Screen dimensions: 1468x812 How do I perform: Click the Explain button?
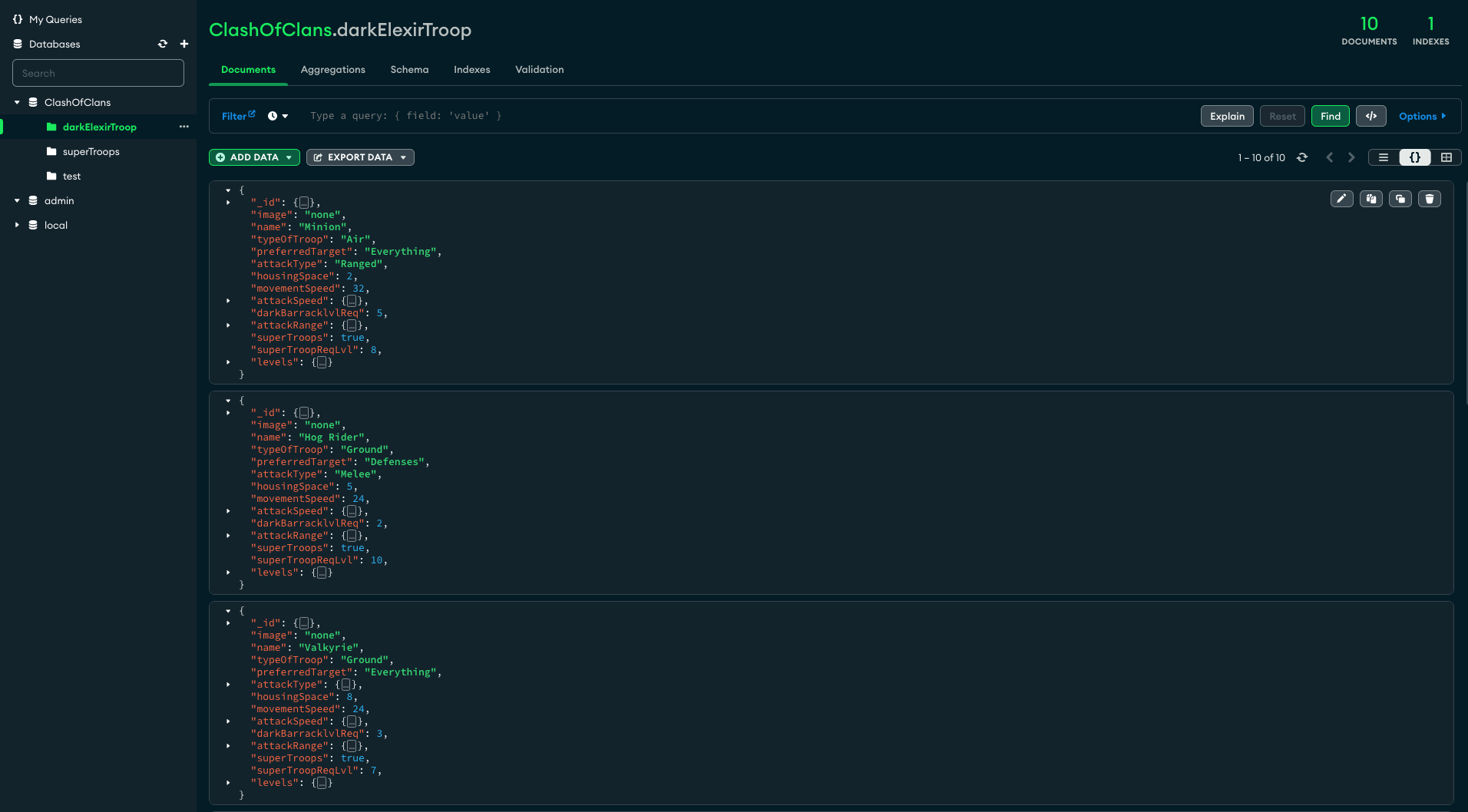(1227, 116)
